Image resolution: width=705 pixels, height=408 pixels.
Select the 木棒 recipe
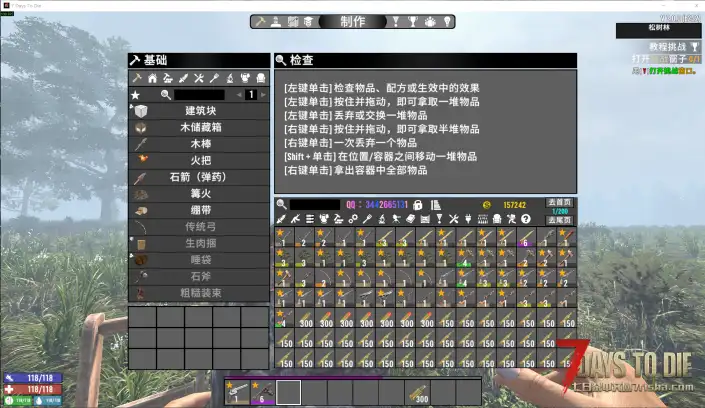point(199,144)
